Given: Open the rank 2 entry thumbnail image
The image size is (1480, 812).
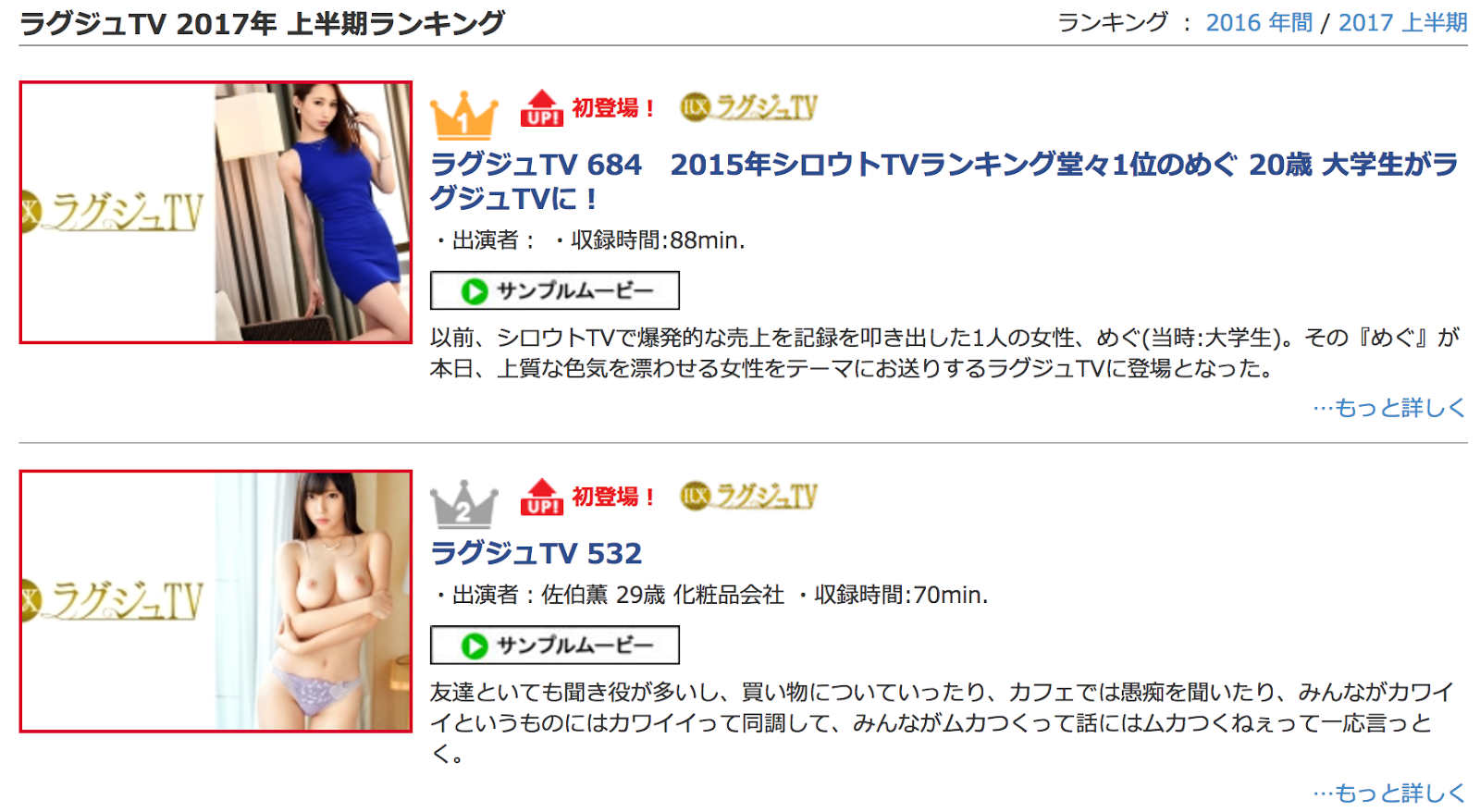Looking at the screenshot, I should pos(216,601).
